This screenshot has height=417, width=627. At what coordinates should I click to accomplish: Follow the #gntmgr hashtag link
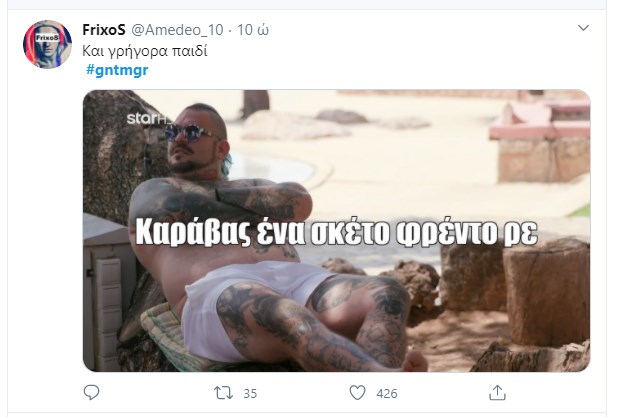coord(117,70)
